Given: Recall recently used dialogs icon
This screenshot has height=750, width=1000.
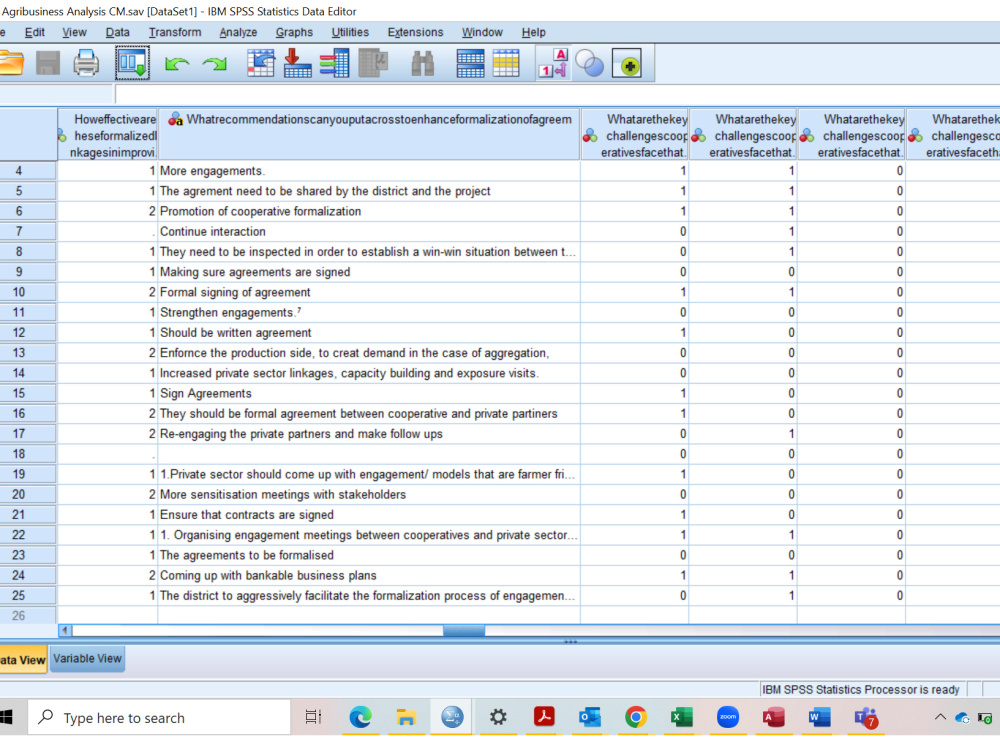Looking at the screenshot, I should pyautogui.click(x=133, y=63).
